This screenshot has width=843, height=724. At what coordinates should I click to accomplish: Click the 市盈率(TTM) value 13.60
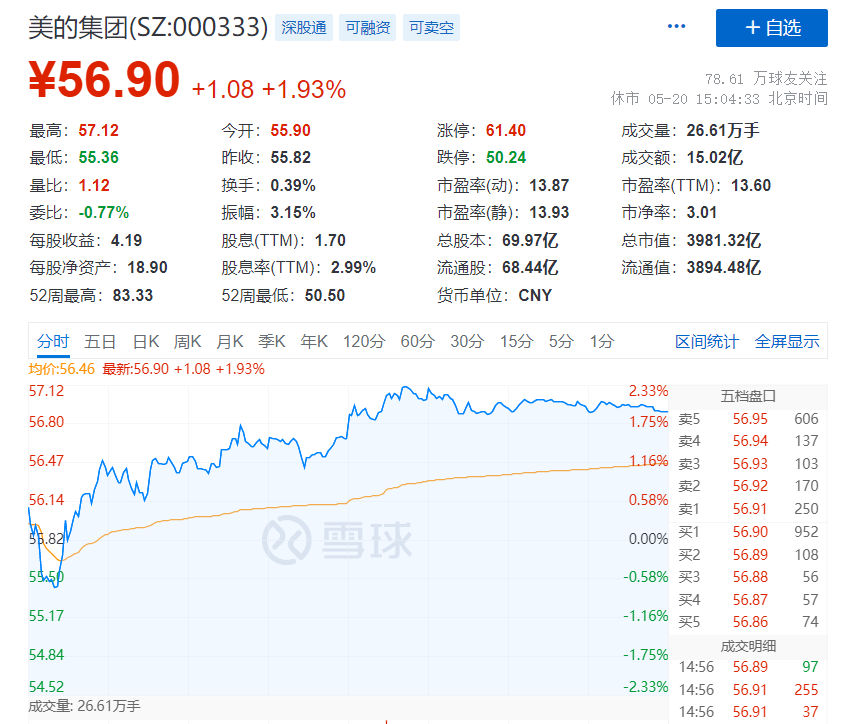[751, 185]
